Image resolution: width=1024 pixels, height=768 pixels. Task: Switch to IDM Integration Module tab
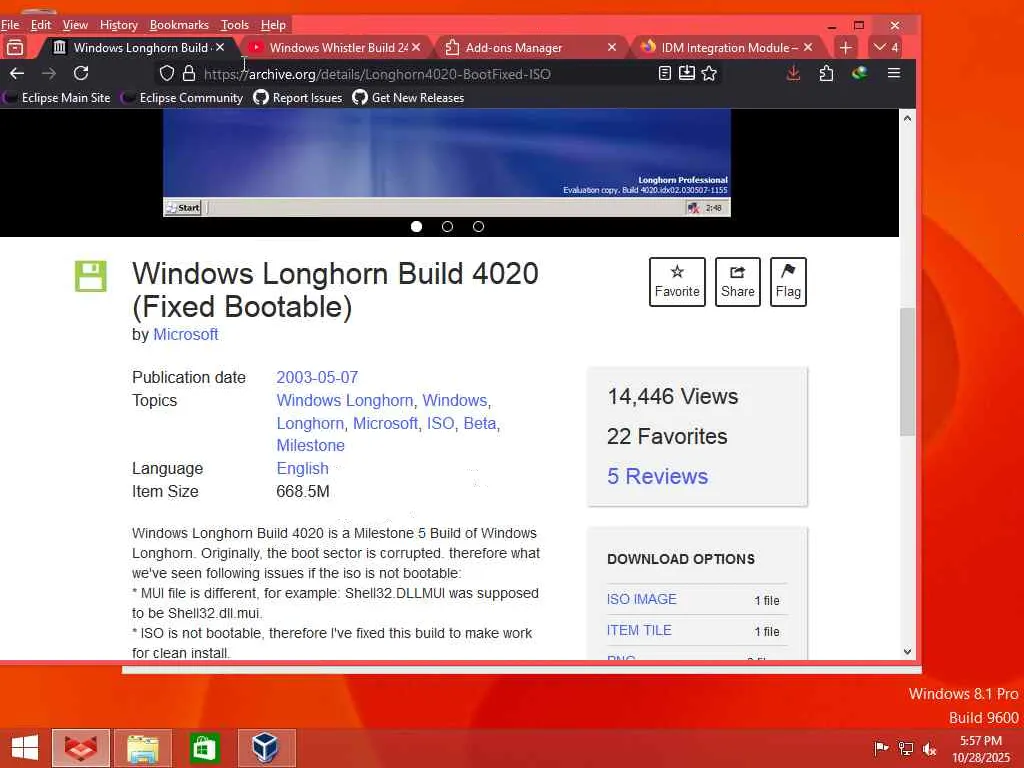click(x=725, y=48)
